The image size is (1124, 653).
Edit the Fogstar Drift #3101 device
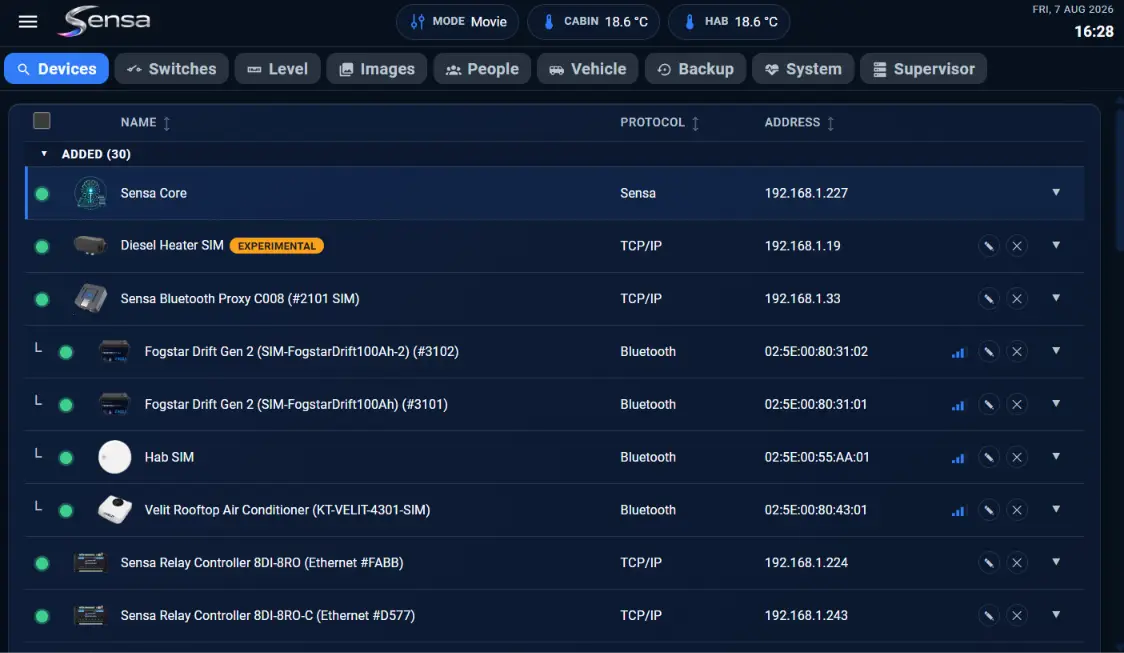click(x=989, y=404)
